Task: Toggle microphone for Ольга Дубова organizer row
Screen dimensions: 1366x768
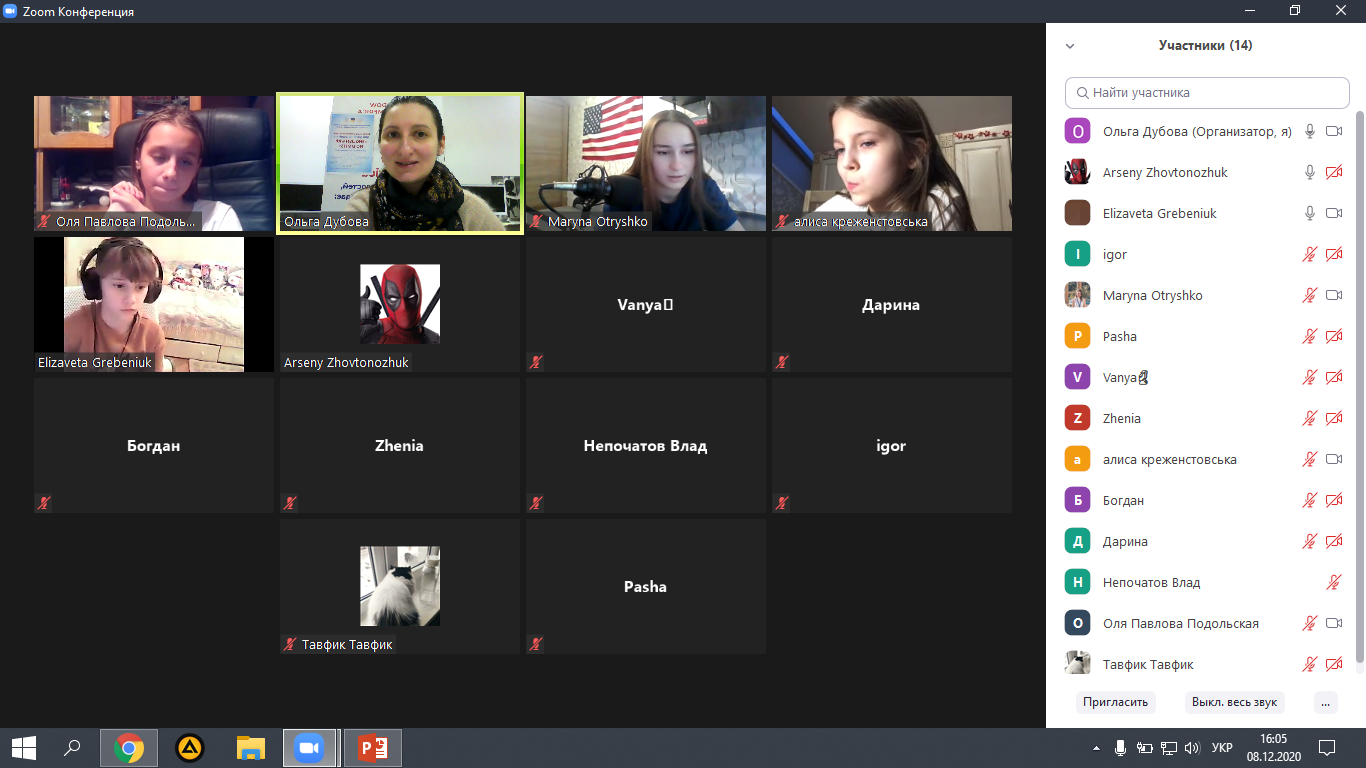Action: point(1309,131)
